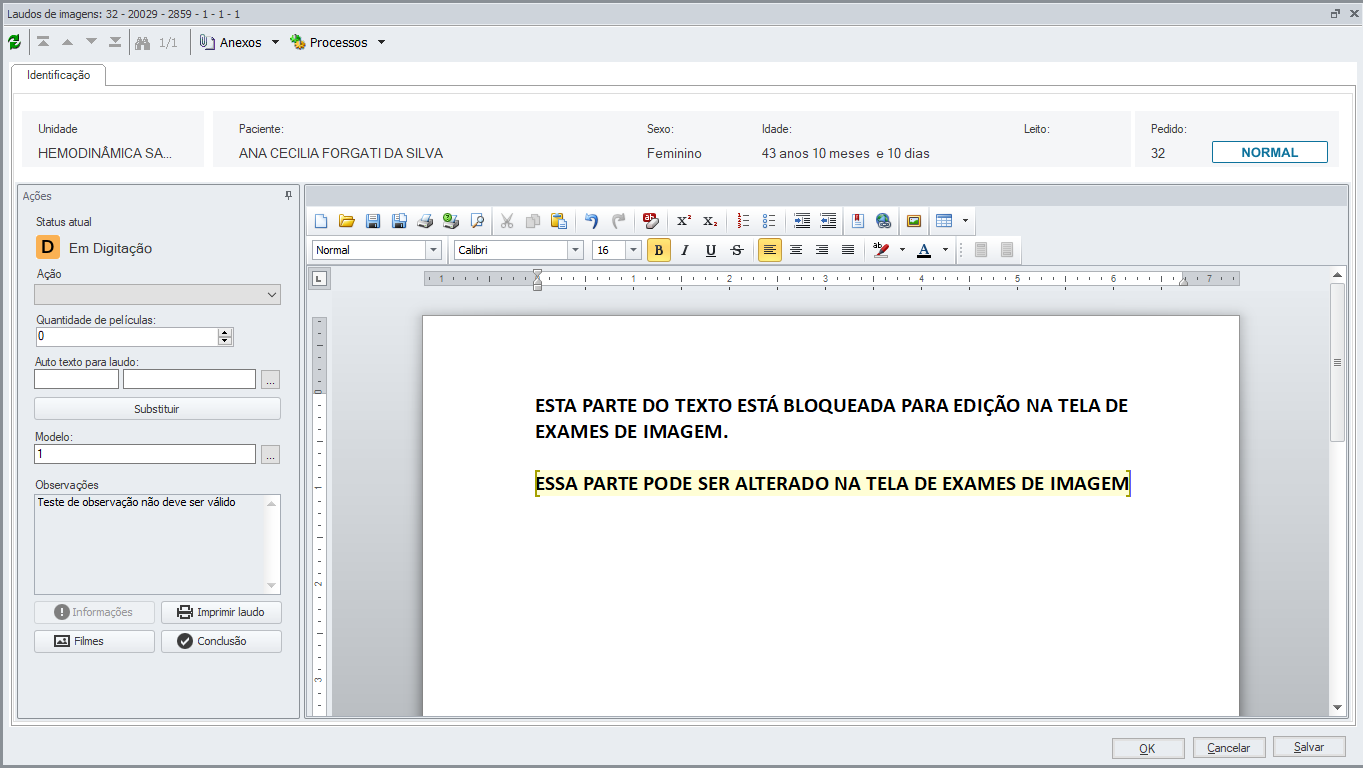Decrease the paragraph indent
The image size is (1363, 768).
828,221
